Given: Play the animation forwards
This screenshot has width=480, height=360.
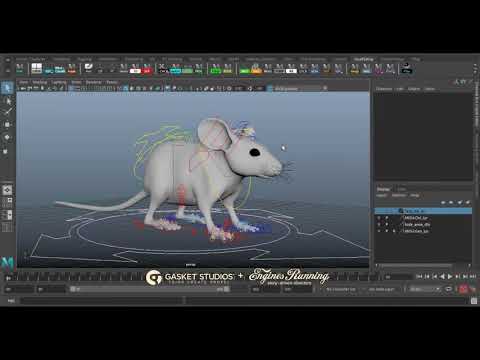Looking at the screenshot, I should click(450, 276).
